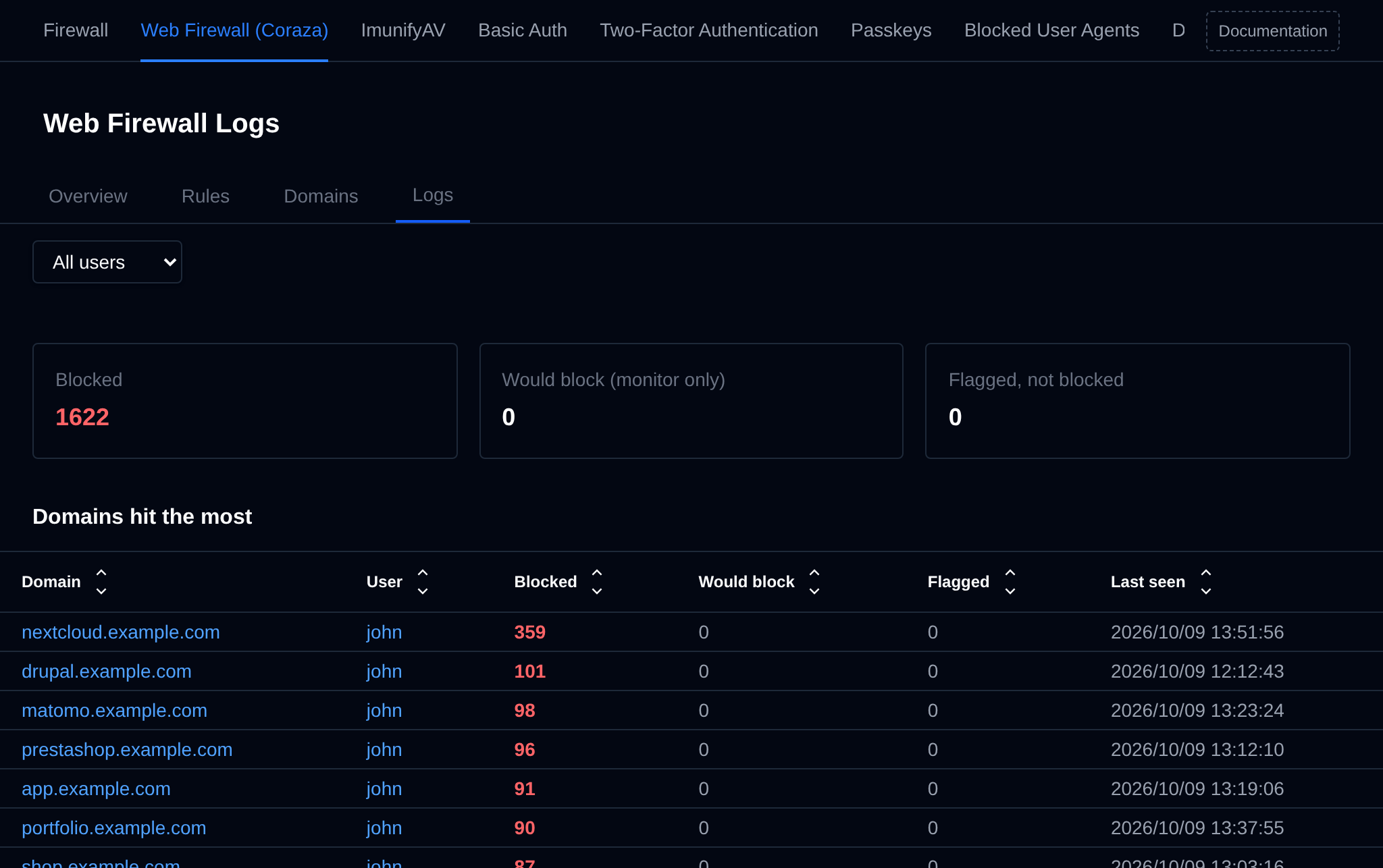
Task: Open Blocked User Agents tab
Action: tap(1051, 30)
